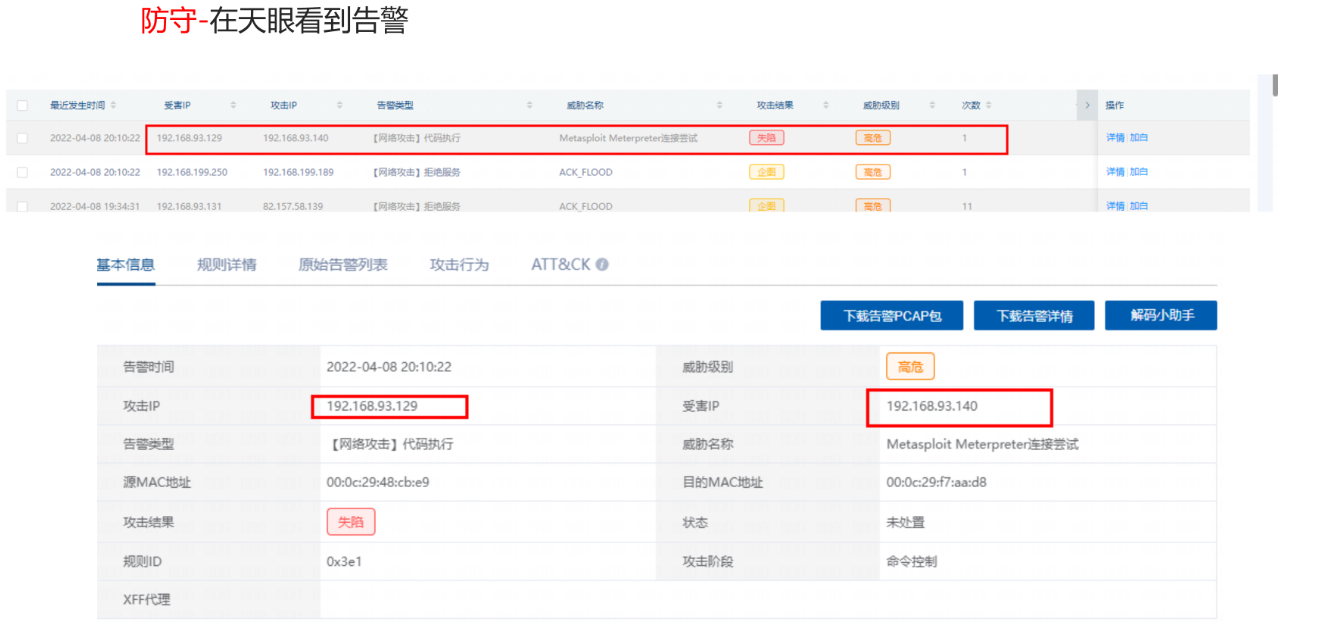The height and width of the screenshot is (632, 1333).
Task: Sort by 攻击结果 column sort icon
Action: (826, 105)
